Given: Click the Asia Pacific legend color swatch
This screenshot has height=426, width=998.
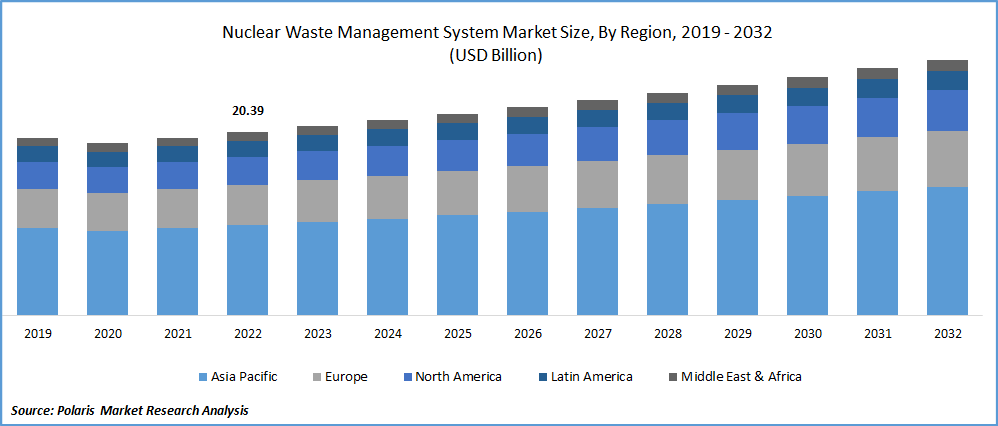Looking at the screenshot, I should (203, 377).
